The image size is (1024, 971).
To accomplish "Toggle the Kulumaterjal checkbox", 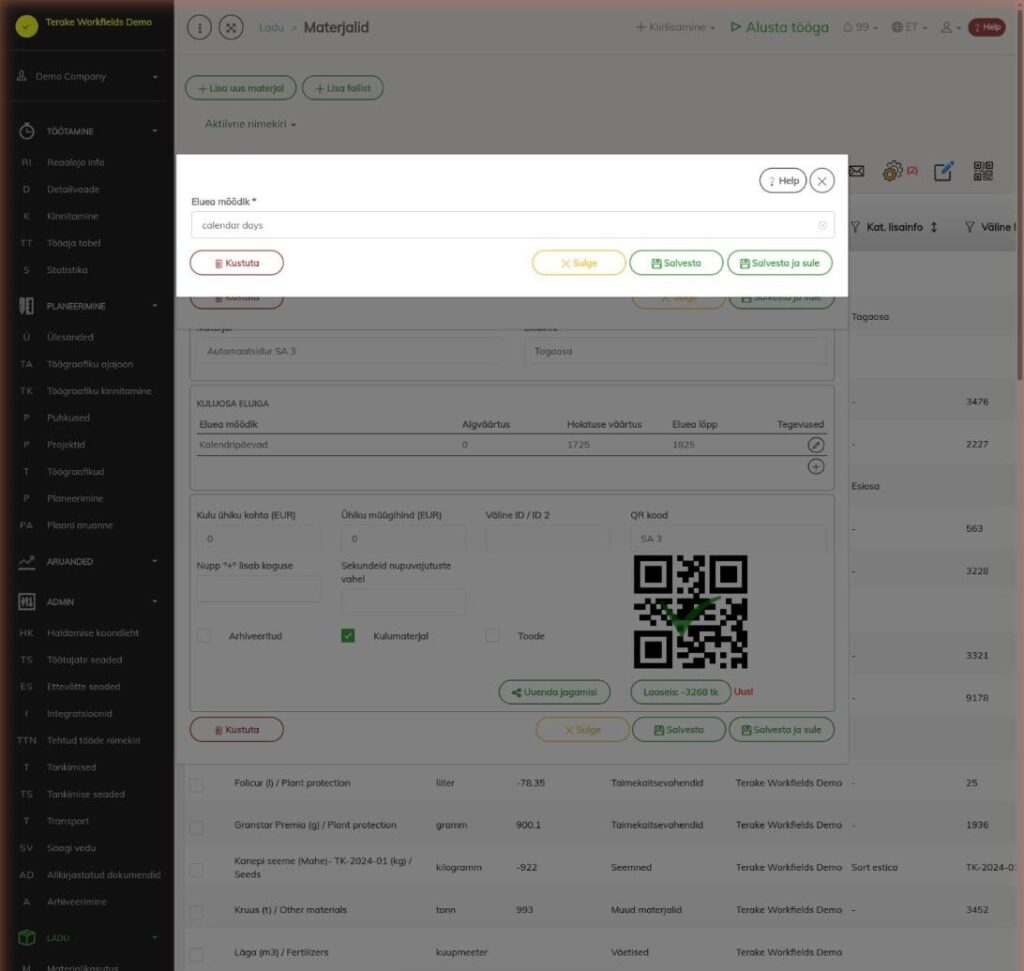I will click(x=348, y=636).
